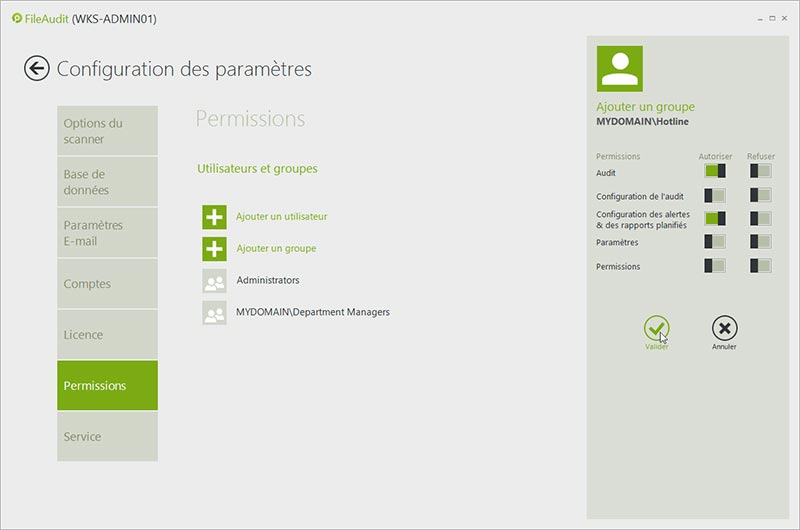Select MYDOMAIN\Department Managers entry
Screen dimensions: 800x530
coord(312,312)
